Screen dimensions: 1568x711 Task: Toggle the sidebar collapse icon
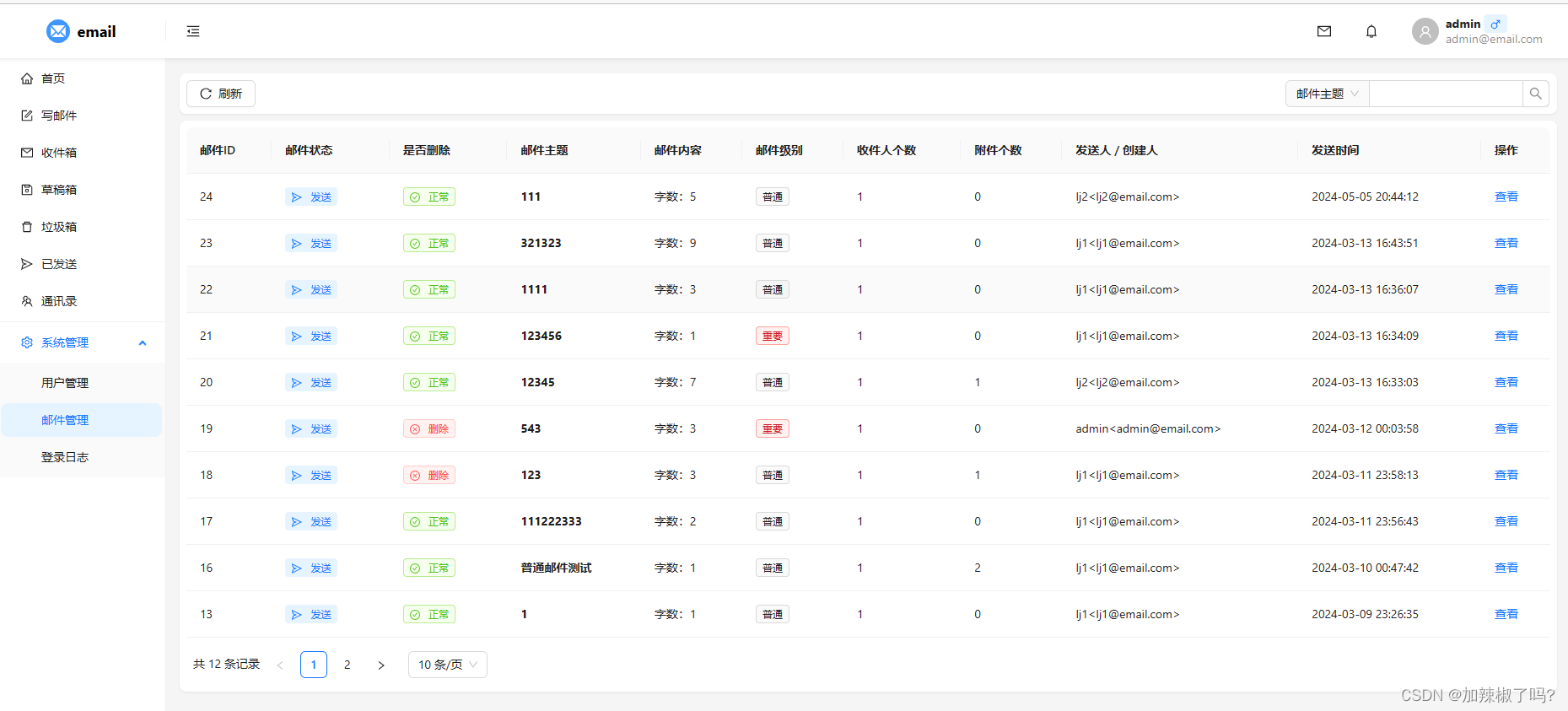click(193, 31)
